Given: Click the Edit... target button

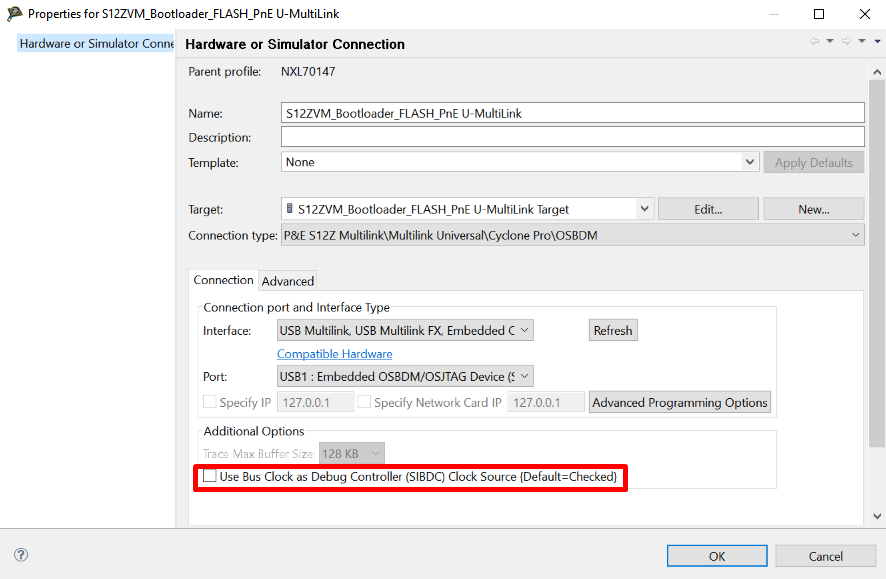Looking at the screenshot, I should coord(708,209).
